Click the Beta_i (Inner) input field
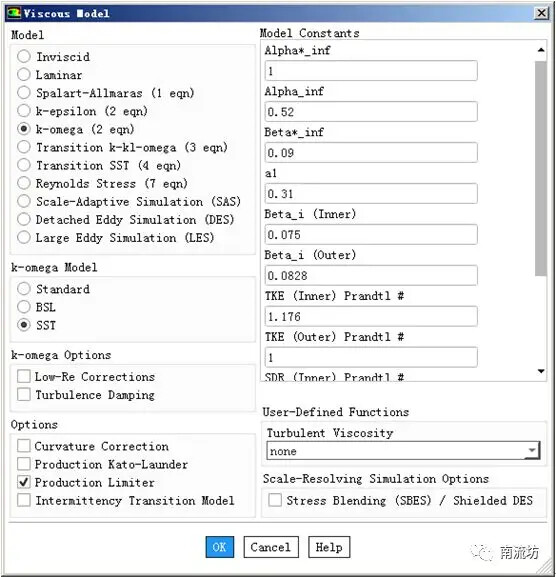 (371, 235)
